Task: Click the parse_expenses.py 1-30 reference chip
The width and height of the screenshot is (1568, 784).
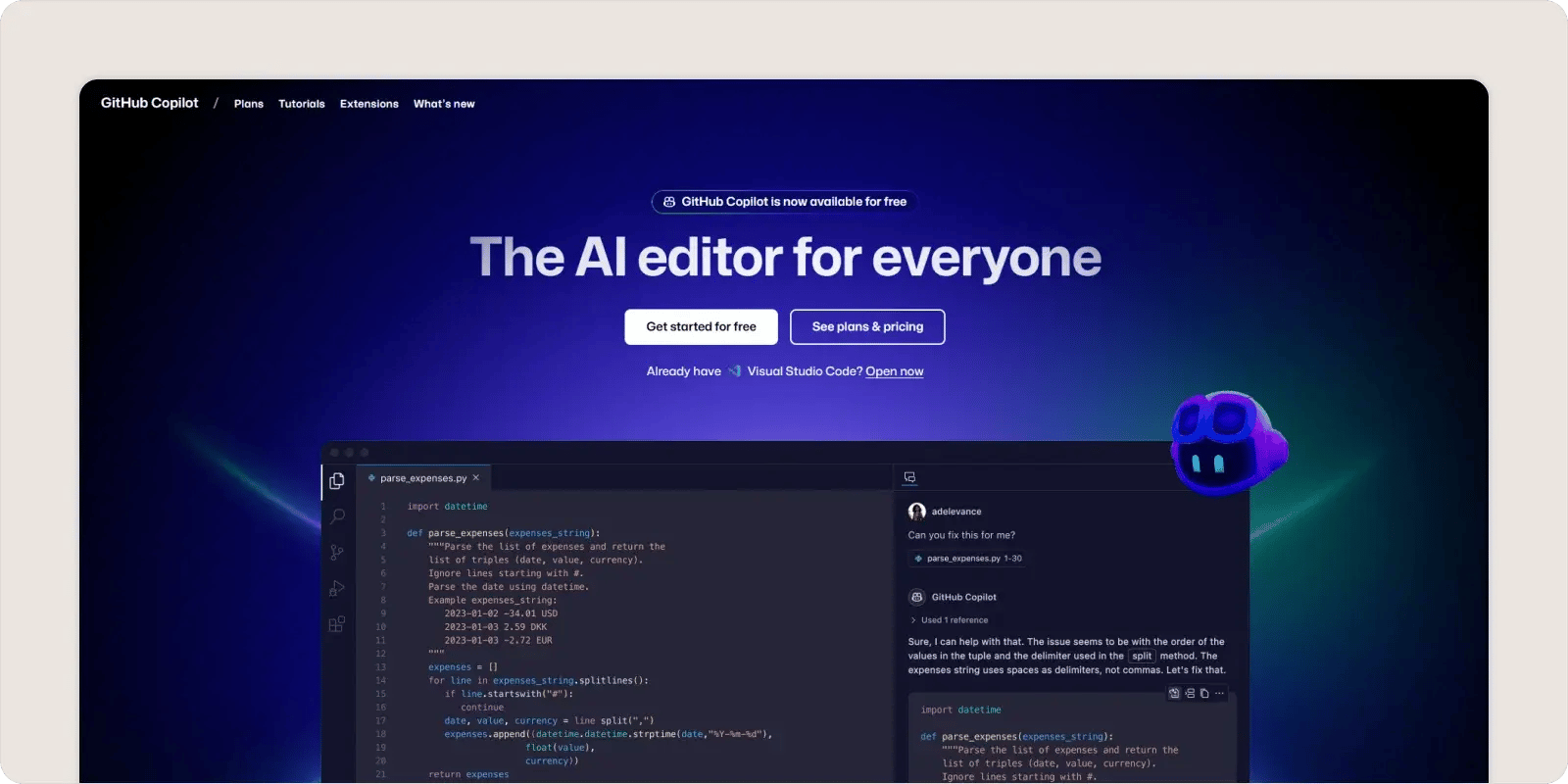Action: (967, 559)
